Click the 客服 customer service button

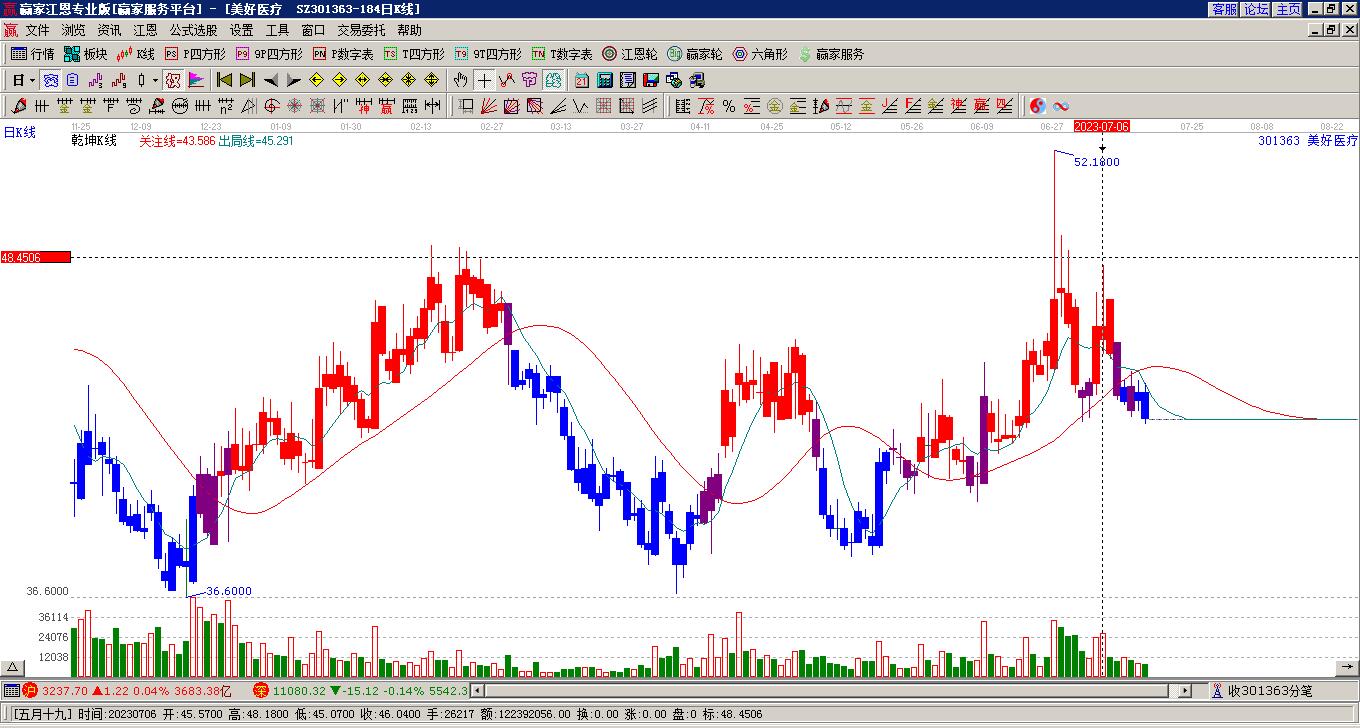click(x=1224, y=8)
